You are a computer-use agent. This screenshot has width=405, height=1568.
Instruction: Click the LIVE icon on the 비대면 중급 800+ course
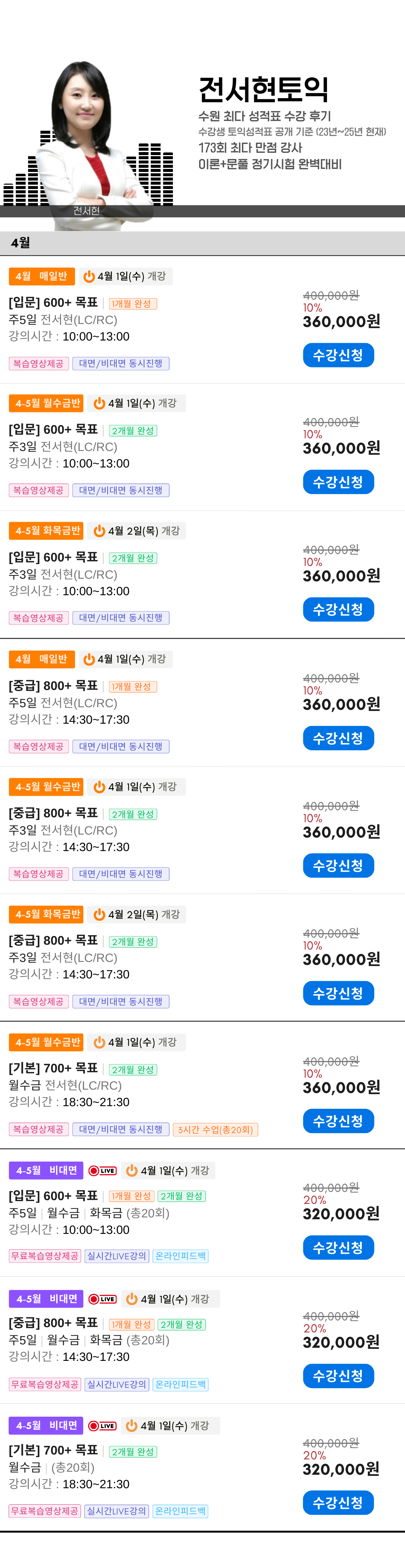(x=102, y=1298)
